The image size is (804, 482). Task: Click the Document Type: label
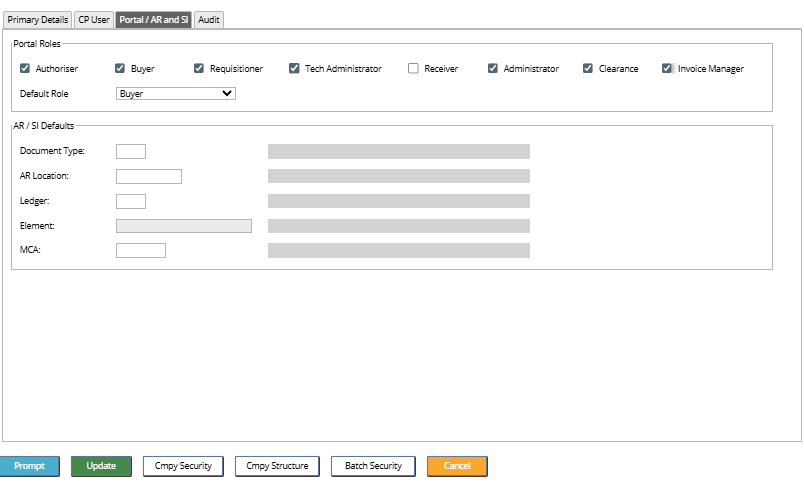click(x=52, y=151)
